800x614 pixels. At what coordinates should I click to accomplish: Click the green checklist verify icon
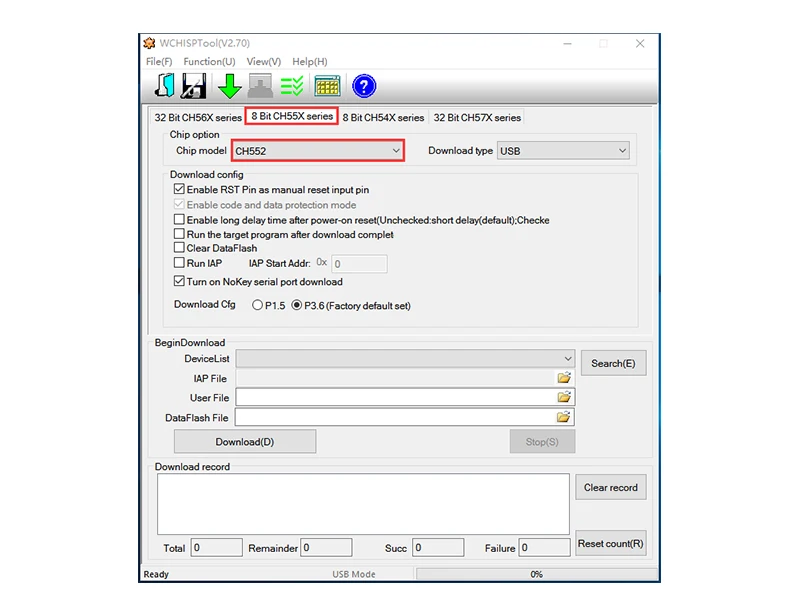pos(292,86)
